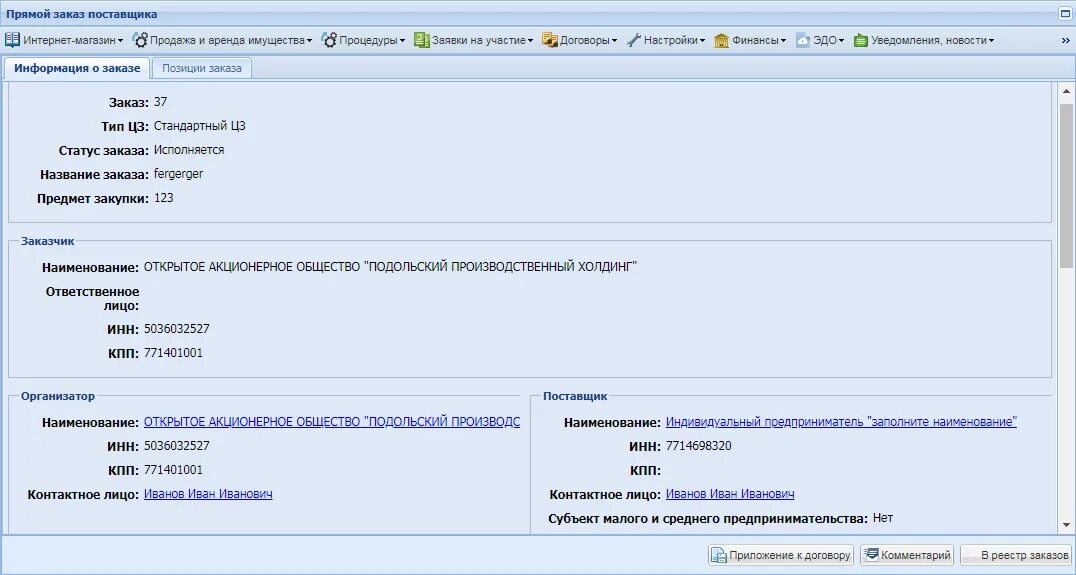This screenshot has width=1076, height=575.
Task: Click organizer ИНН value 5036032527
Action: click(176, 445)
